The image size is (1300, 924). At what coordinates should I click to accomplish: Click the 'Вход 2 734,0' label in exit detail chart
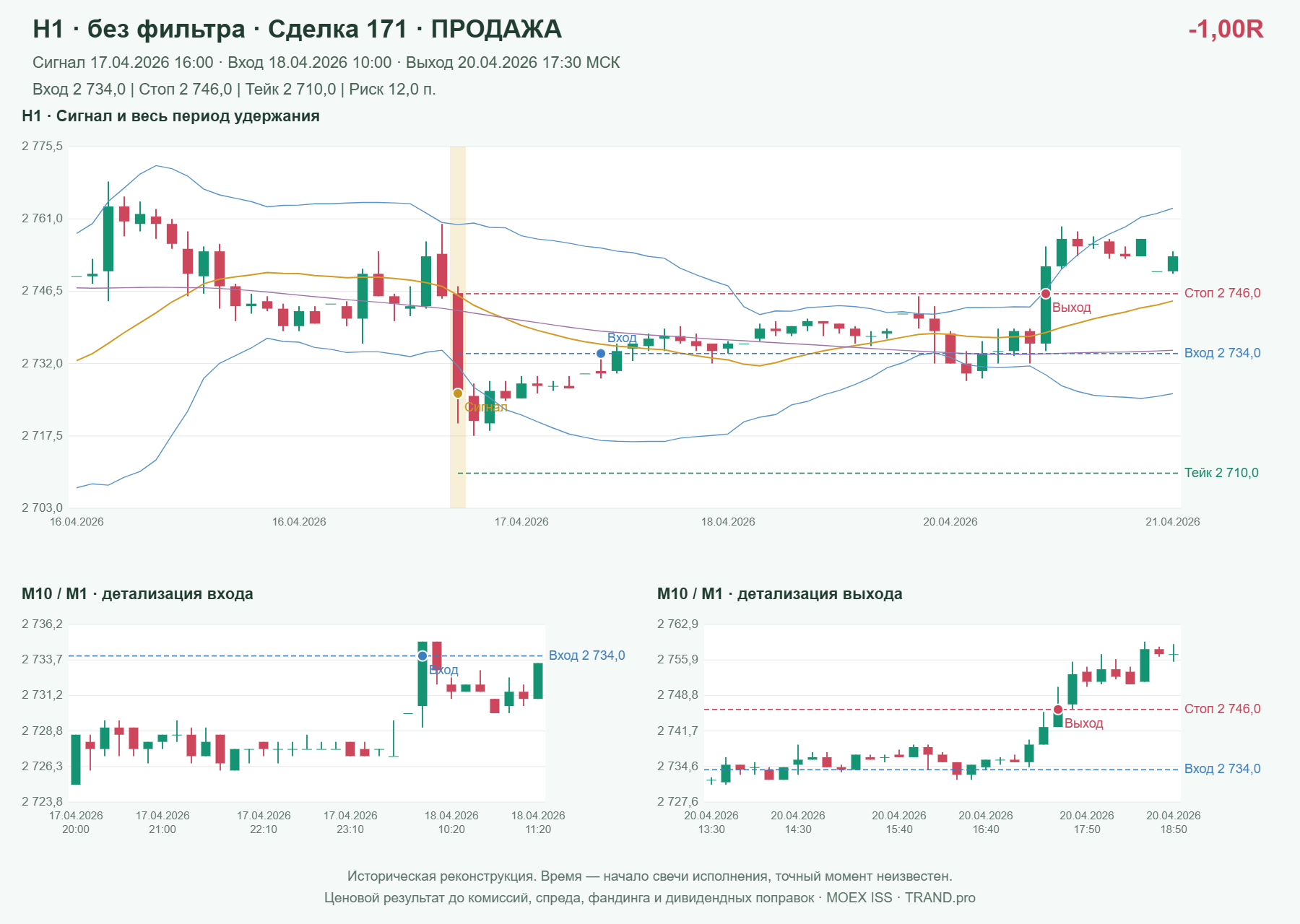tap(1223, 769)
